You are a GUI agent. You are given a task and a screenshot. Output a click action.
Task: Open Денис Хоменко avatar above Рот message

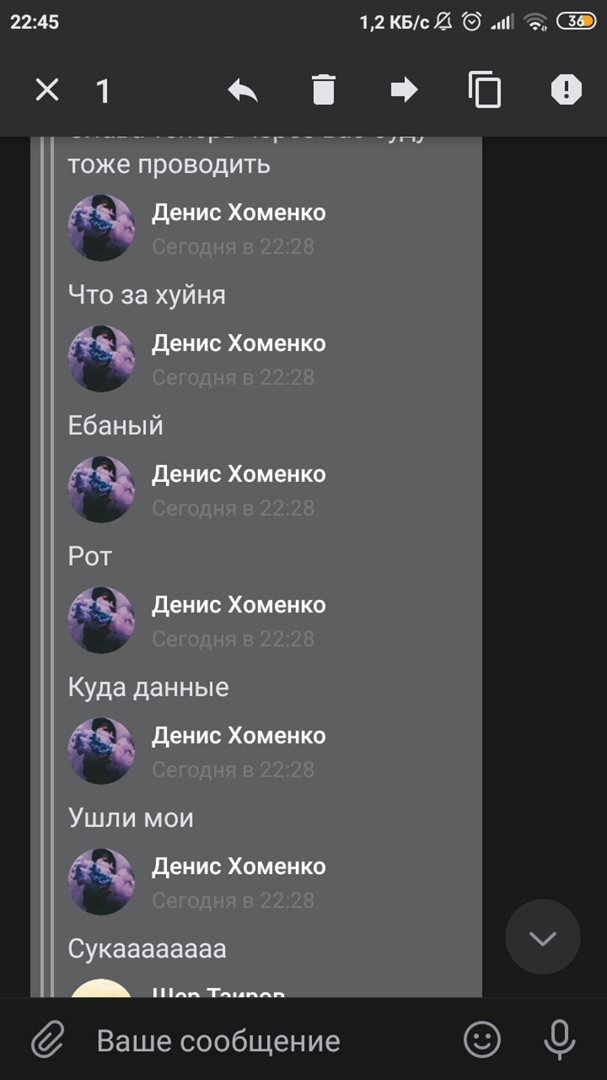point(101,490)
